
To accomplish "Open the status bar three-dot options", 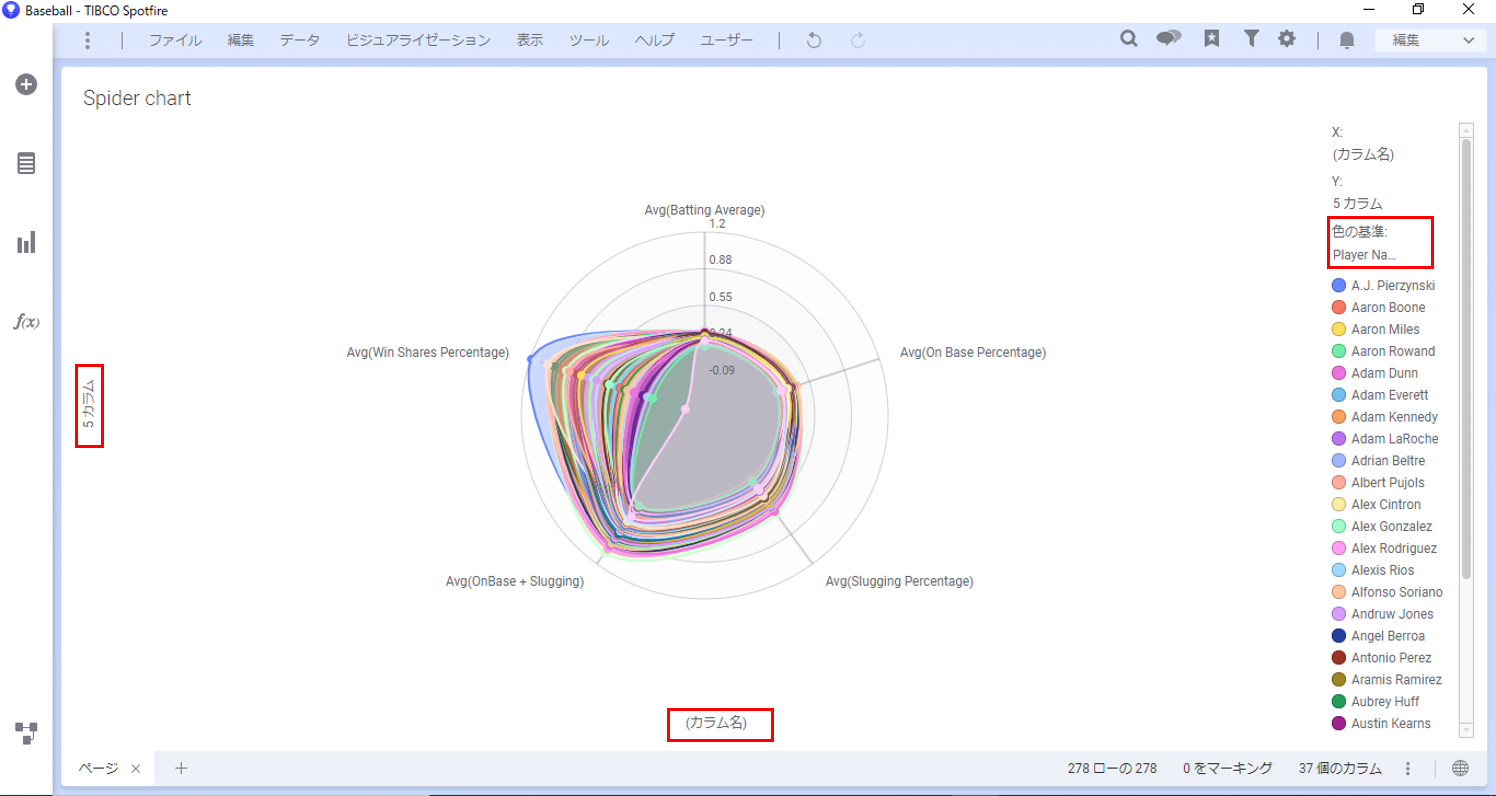I will coord(1407,768).
